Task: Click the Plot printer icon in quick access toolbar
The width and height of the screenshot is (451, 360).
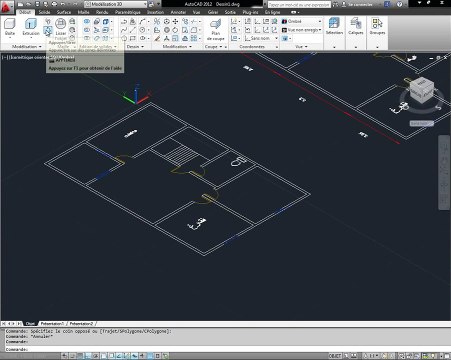Action: [54, 4]
